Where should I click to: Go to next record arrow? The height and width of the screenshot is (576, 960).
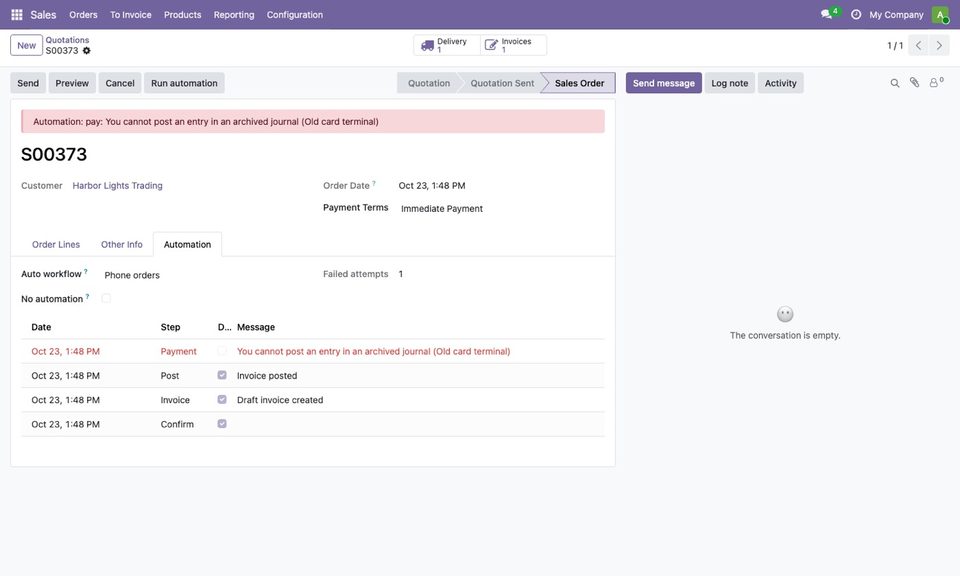coord(939,45)
